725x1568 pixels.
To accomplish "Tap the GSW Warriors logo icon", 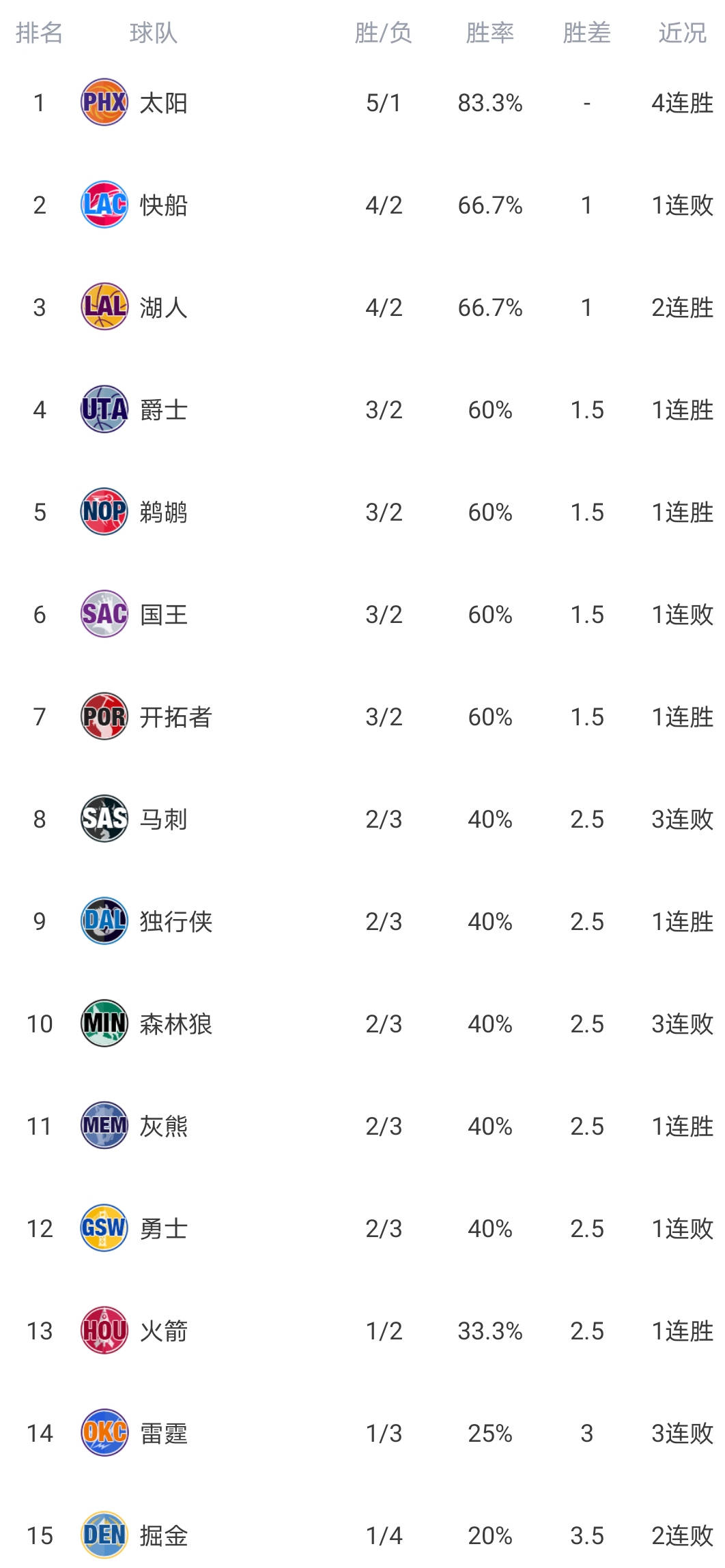I will [x=104, y=1228].
